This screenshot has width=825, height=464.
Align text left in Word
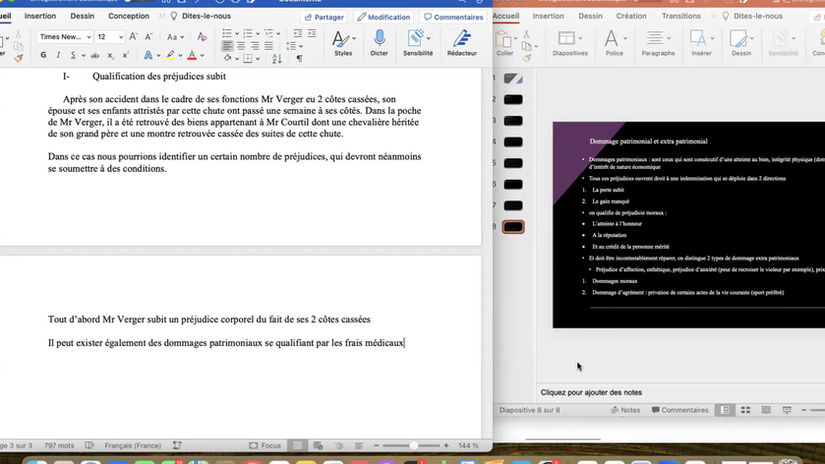[227, 46]
